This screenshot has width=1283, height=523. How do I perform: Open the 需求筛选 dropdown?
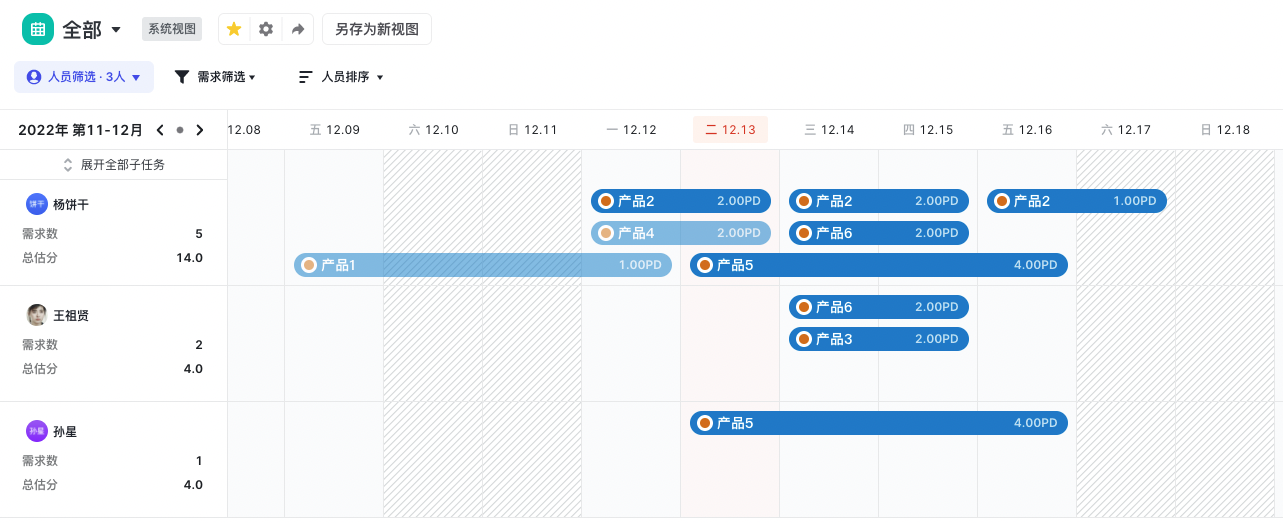tap(215, 77)
